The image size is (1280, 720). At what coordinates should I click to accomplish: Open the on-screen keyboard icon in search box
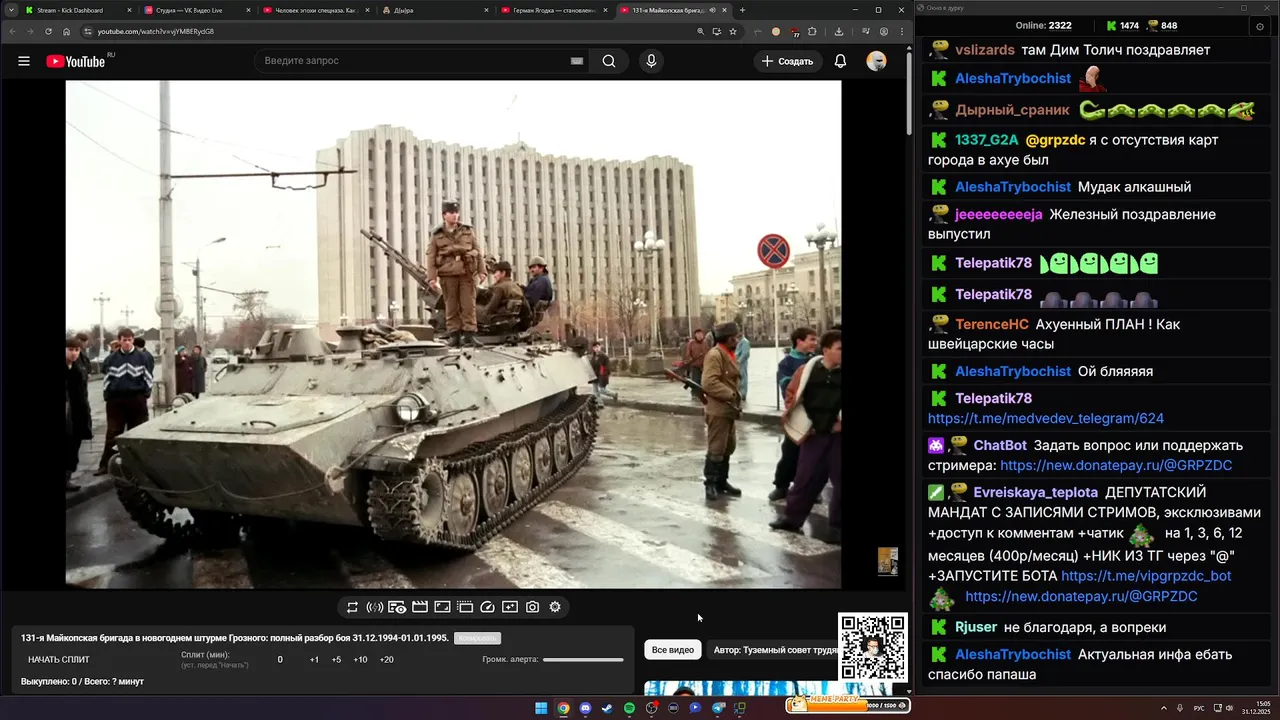pos(576,61)
